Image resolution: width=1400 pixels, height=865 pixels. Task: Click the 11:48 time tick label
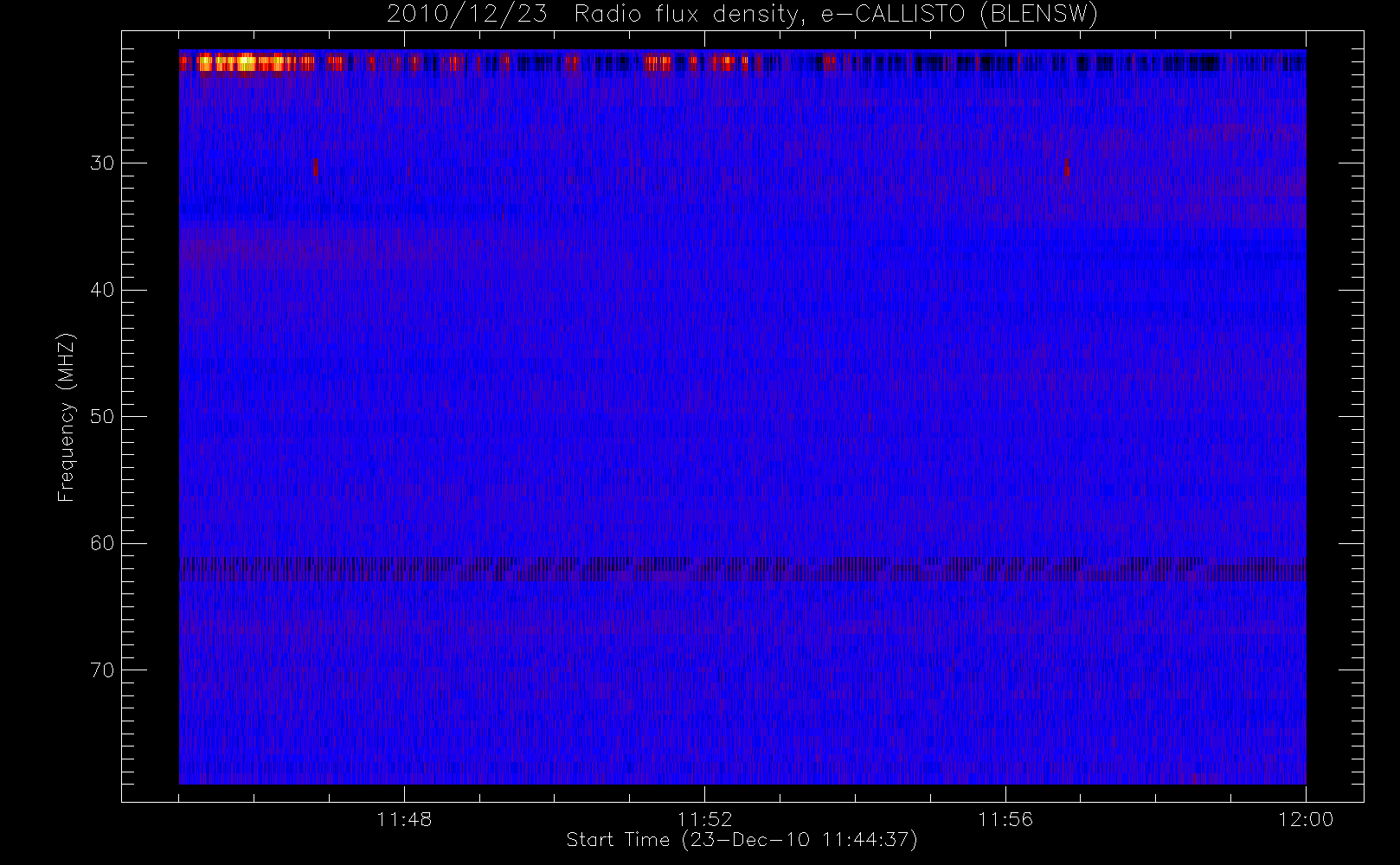(404, 819)
